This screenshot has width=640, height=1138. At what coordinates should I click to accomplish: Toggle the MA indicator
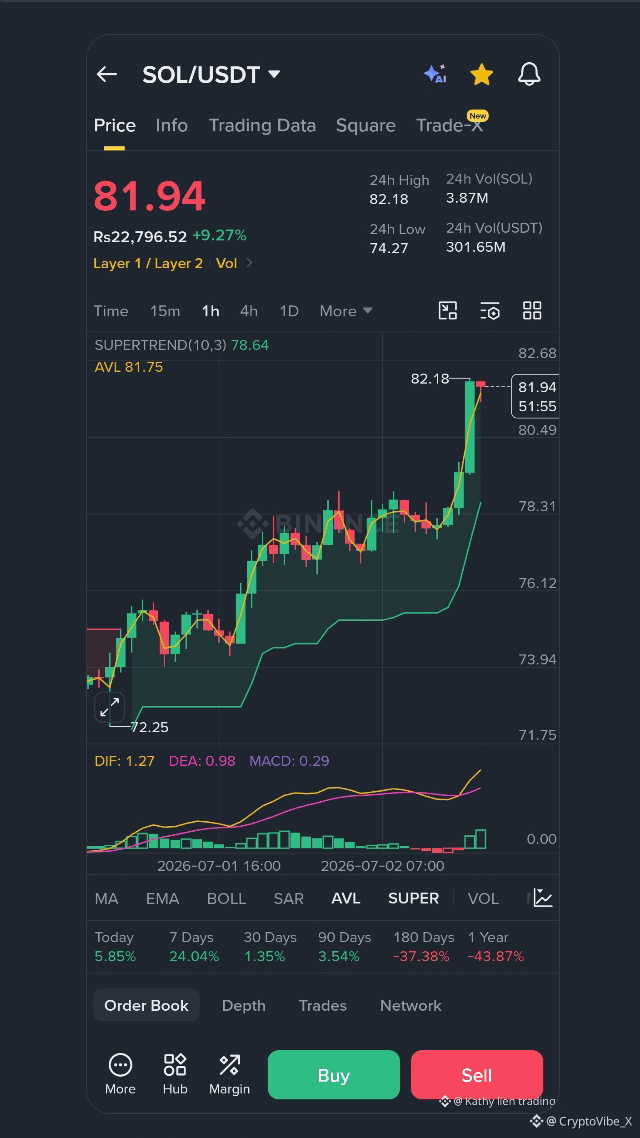pos(107,898)
